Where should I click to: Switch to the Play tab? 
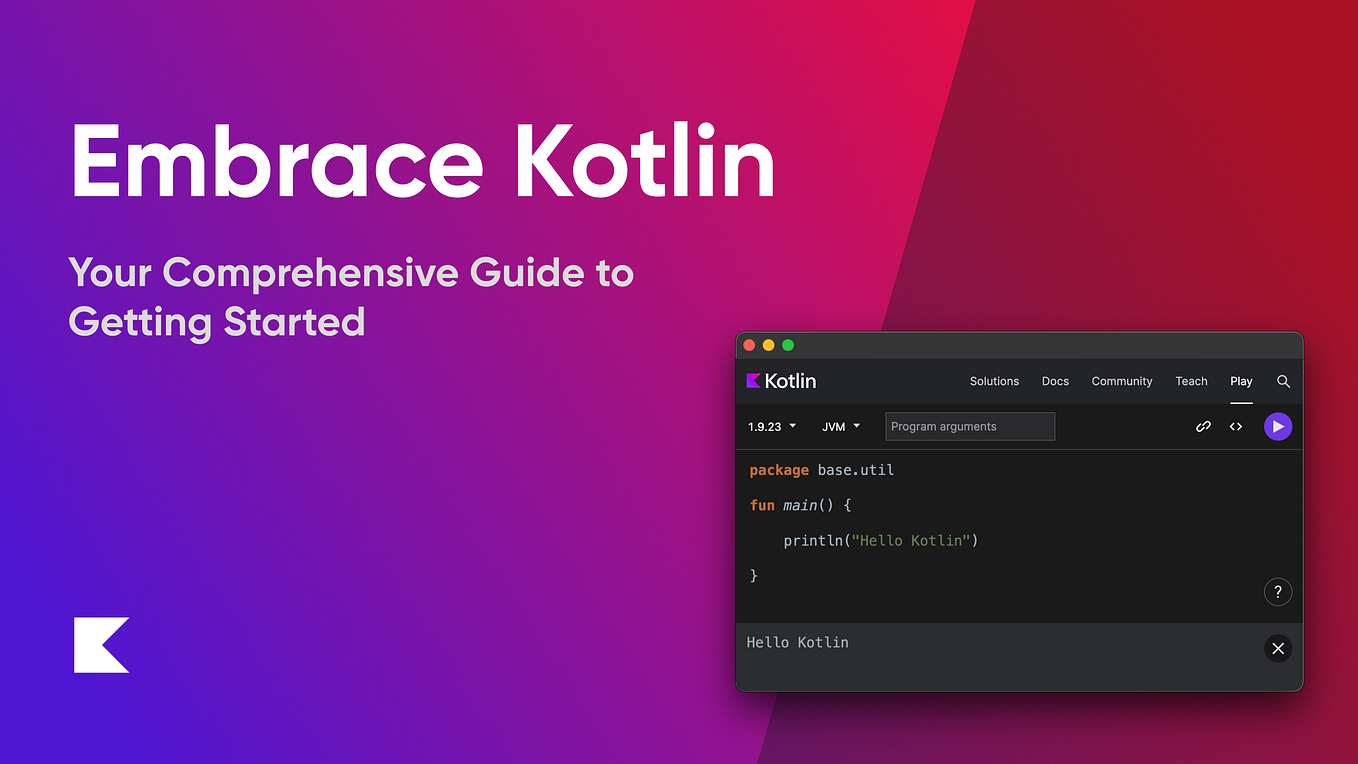pos(1241,381)
